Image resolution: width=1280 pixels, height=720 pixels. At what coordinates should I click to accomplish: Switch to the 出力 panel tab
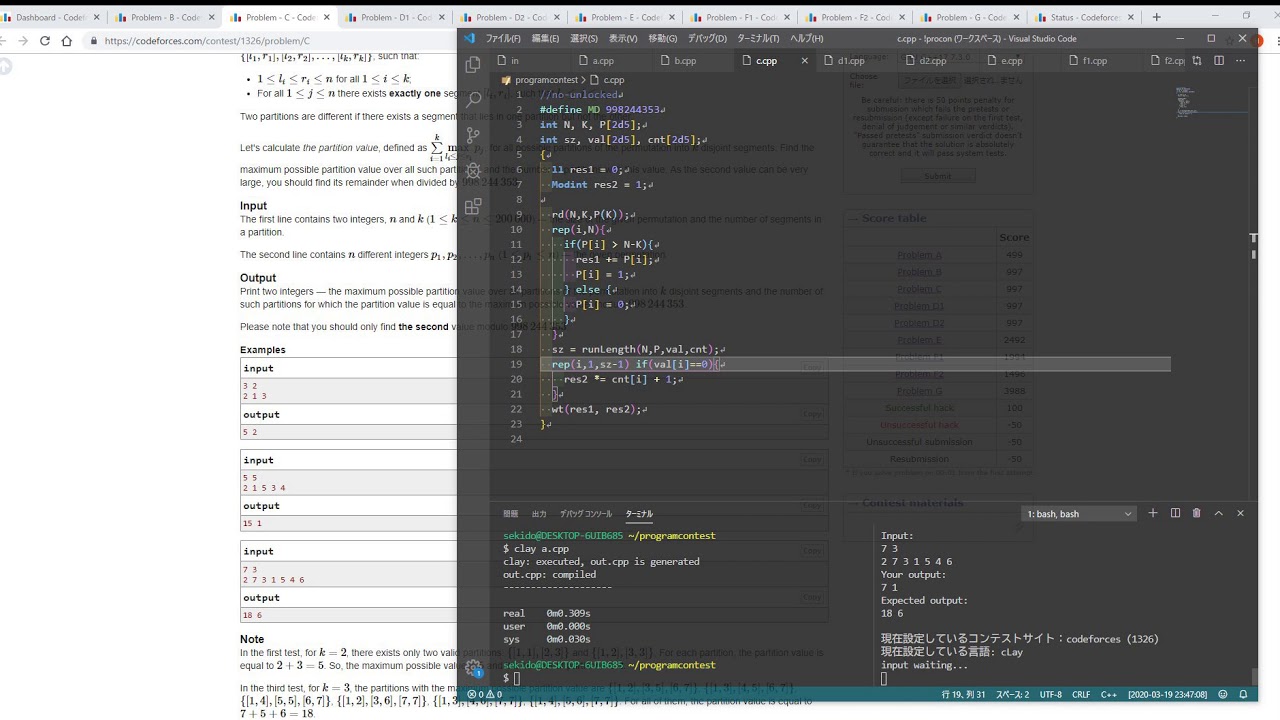539,514
